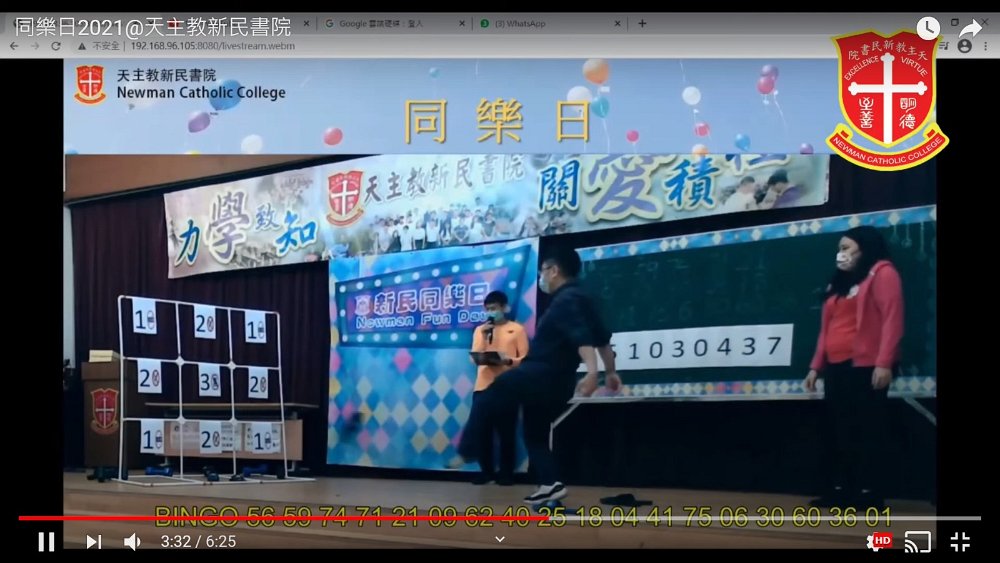
Task: Skip to the next video
Action: point(93,542)
